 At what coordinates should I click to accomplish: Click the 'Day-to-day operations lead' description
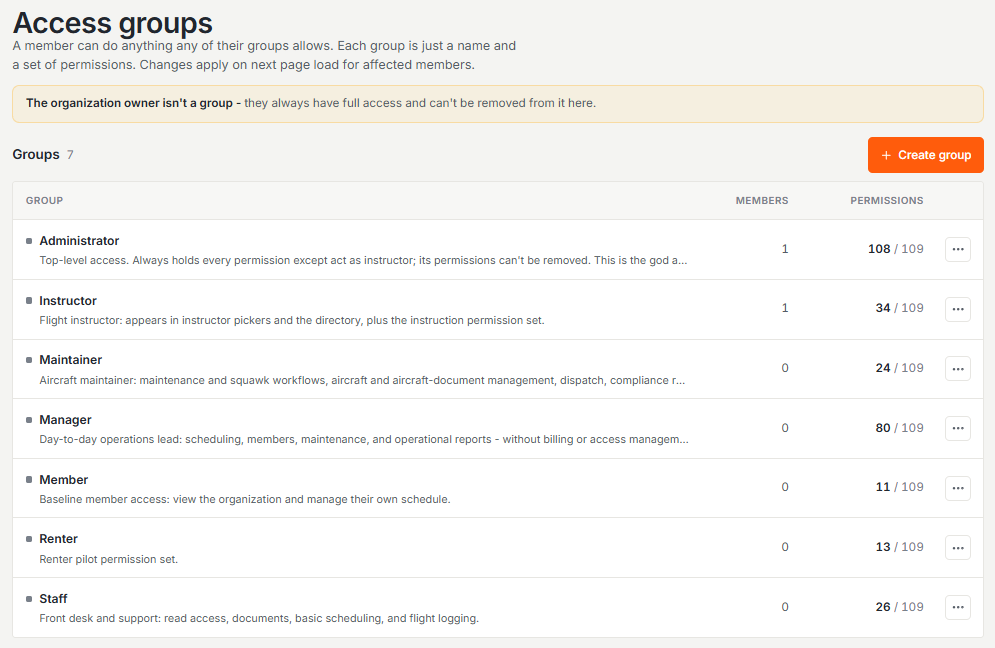364,439
